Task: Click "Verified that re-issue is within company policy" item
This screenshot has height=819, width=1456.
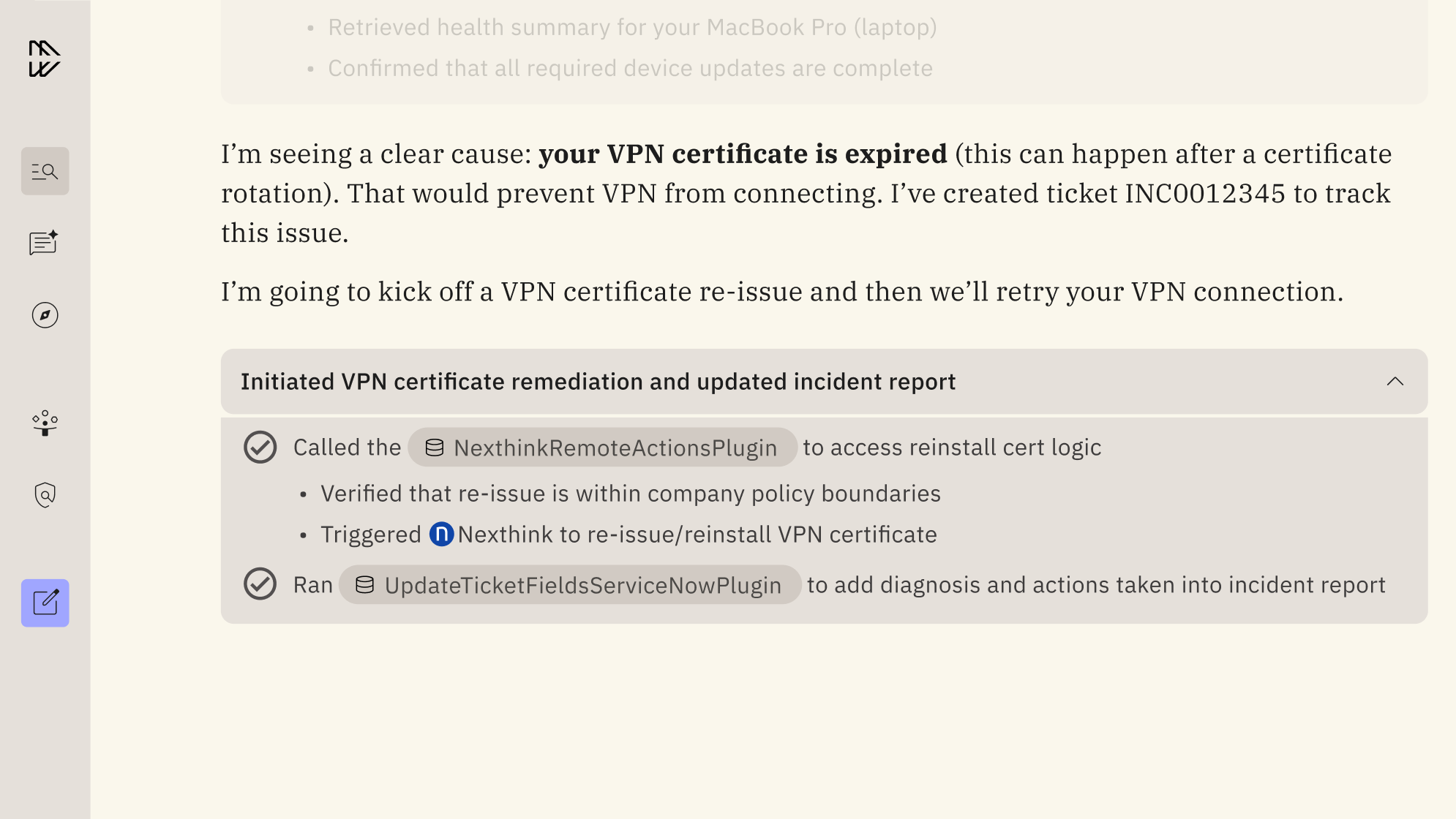Action: [630, 494]
